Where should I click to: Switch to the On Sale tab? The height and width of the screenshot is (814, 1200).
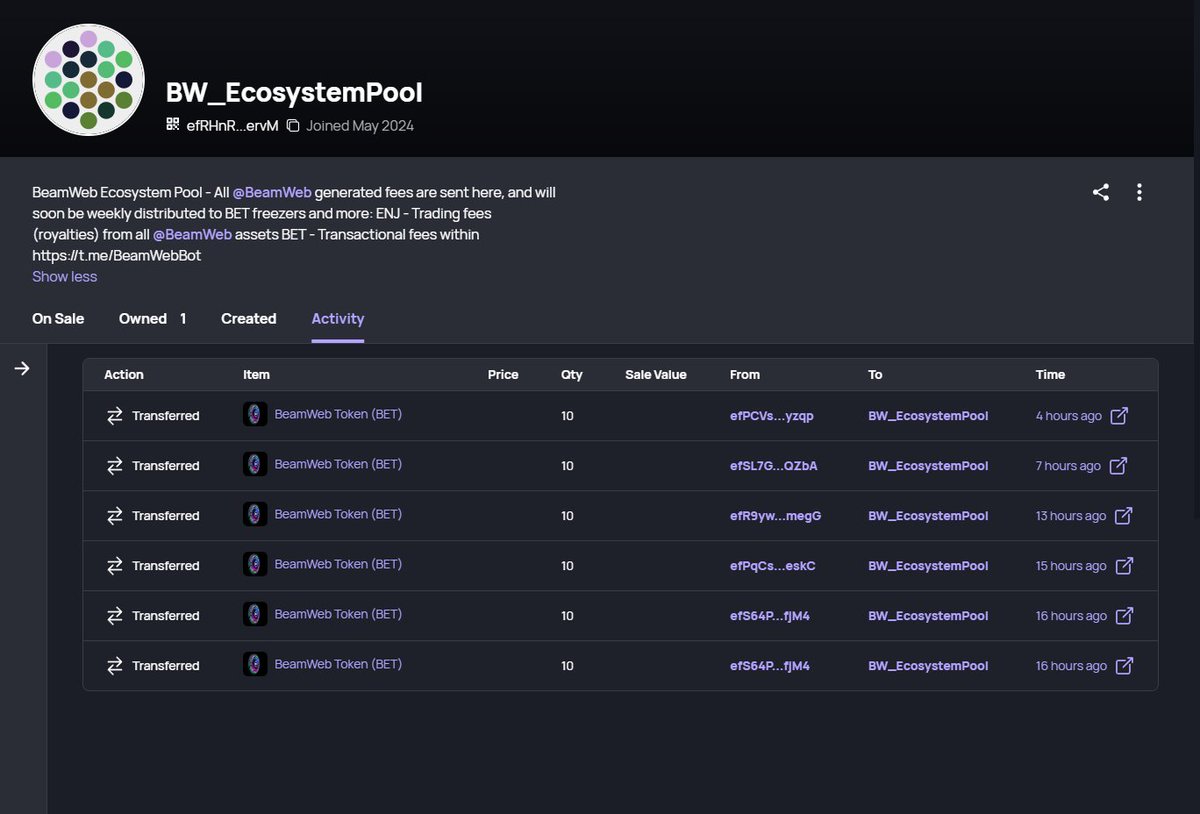click(x=58, y=318)
